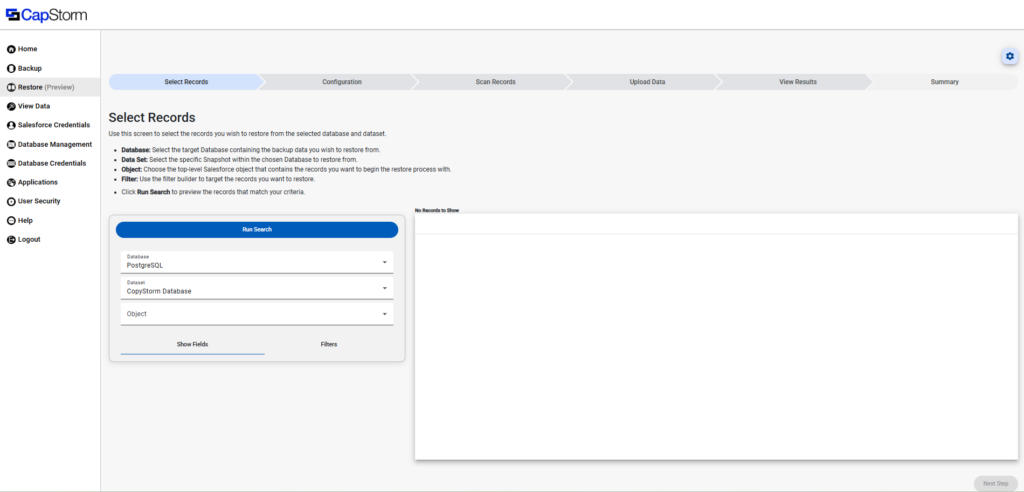The width and height of the screenshot is (1024, 492).
Task: Click the Applications sidebar icon
Action: [11, 182]
